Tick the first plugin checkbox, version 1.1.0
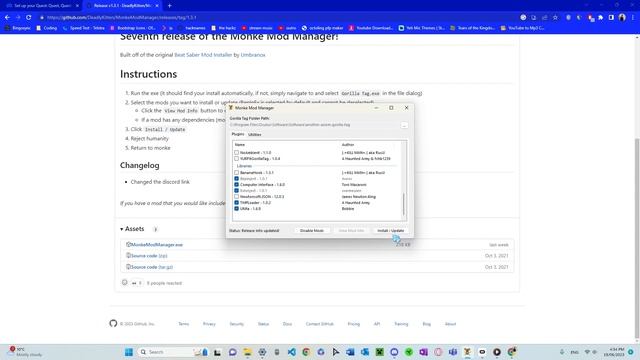The height and width of the screenshot is (360, 640). tap(236, 153)
